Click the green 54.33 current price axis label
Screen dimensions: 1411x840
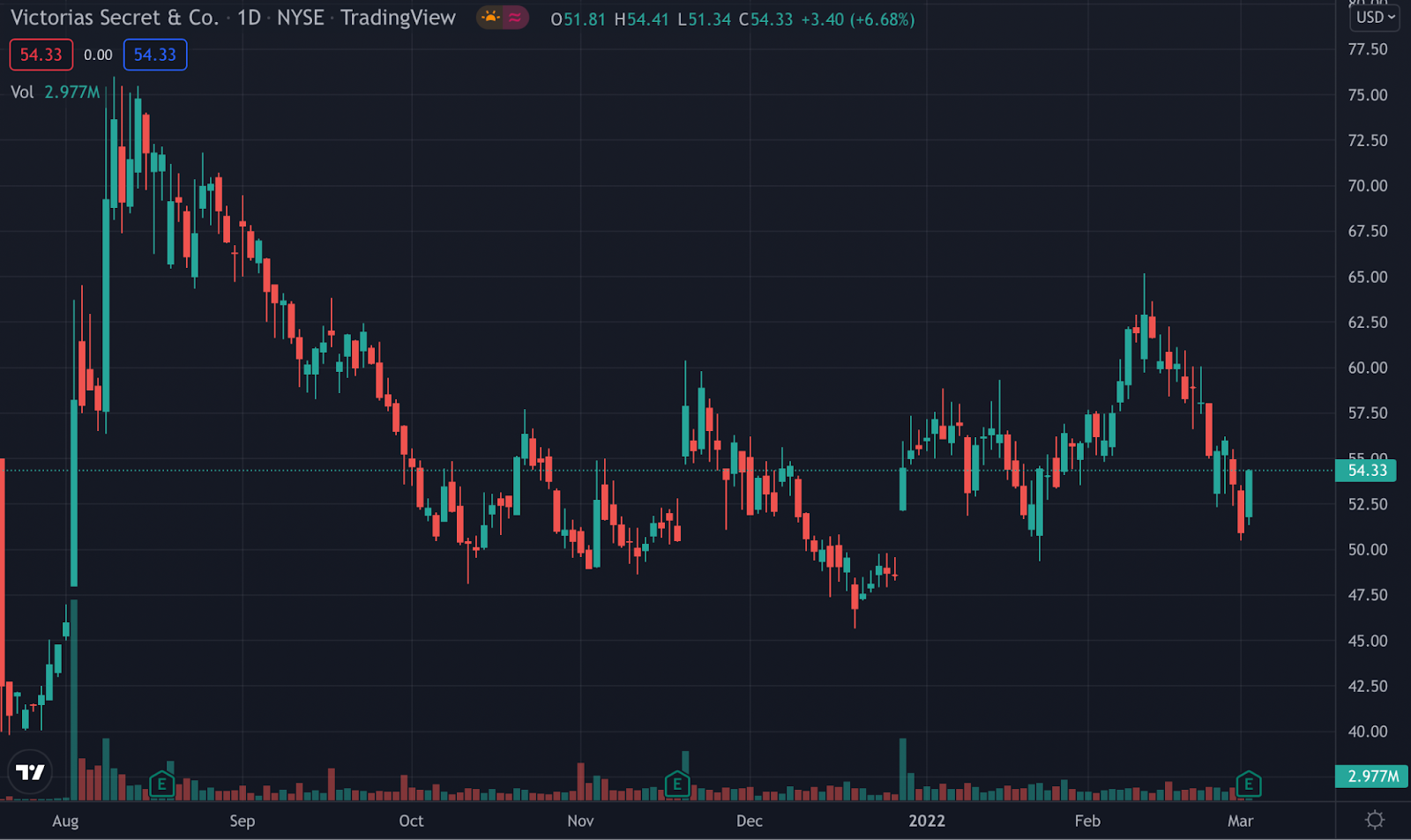click(1368, 471)
